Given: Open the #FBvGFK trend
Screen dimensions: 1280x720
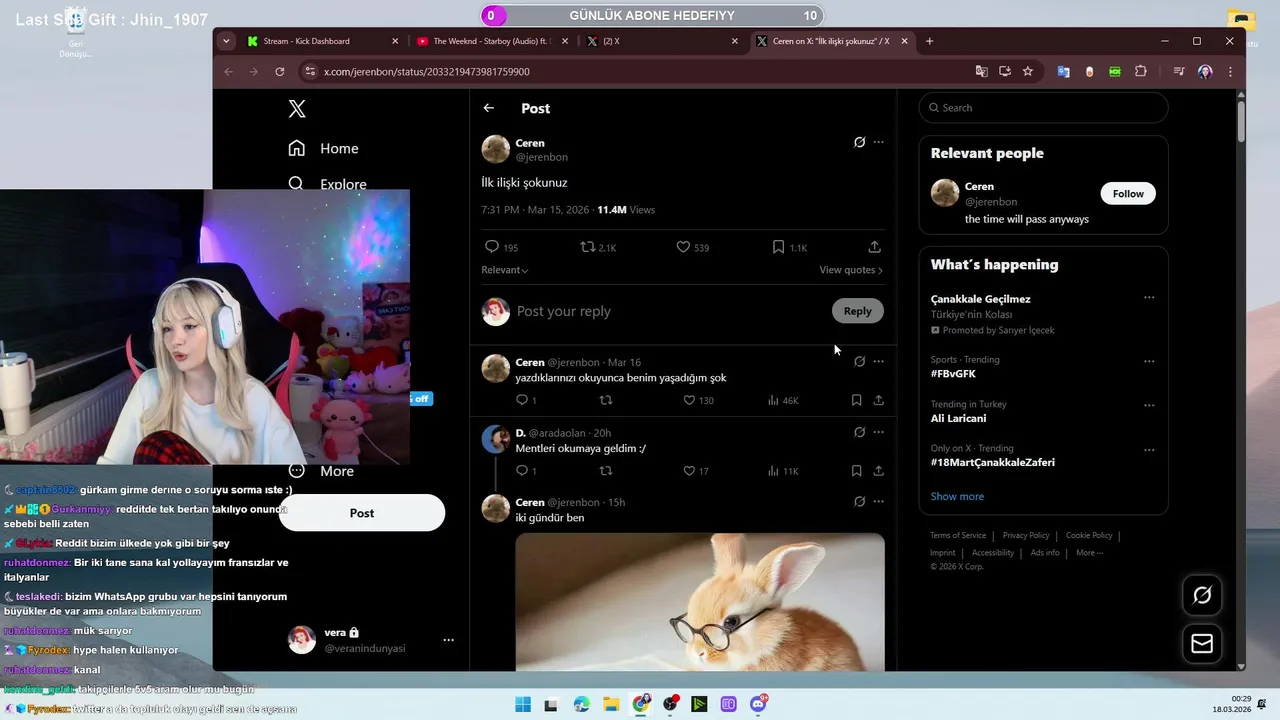Looking at the screenshot, I should point(953,374).
